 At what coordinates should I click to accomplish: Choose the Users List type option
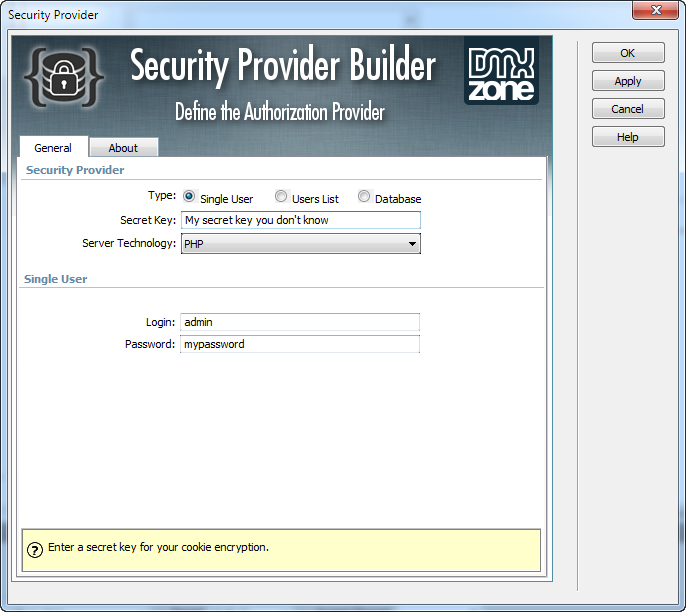point(281,196)
